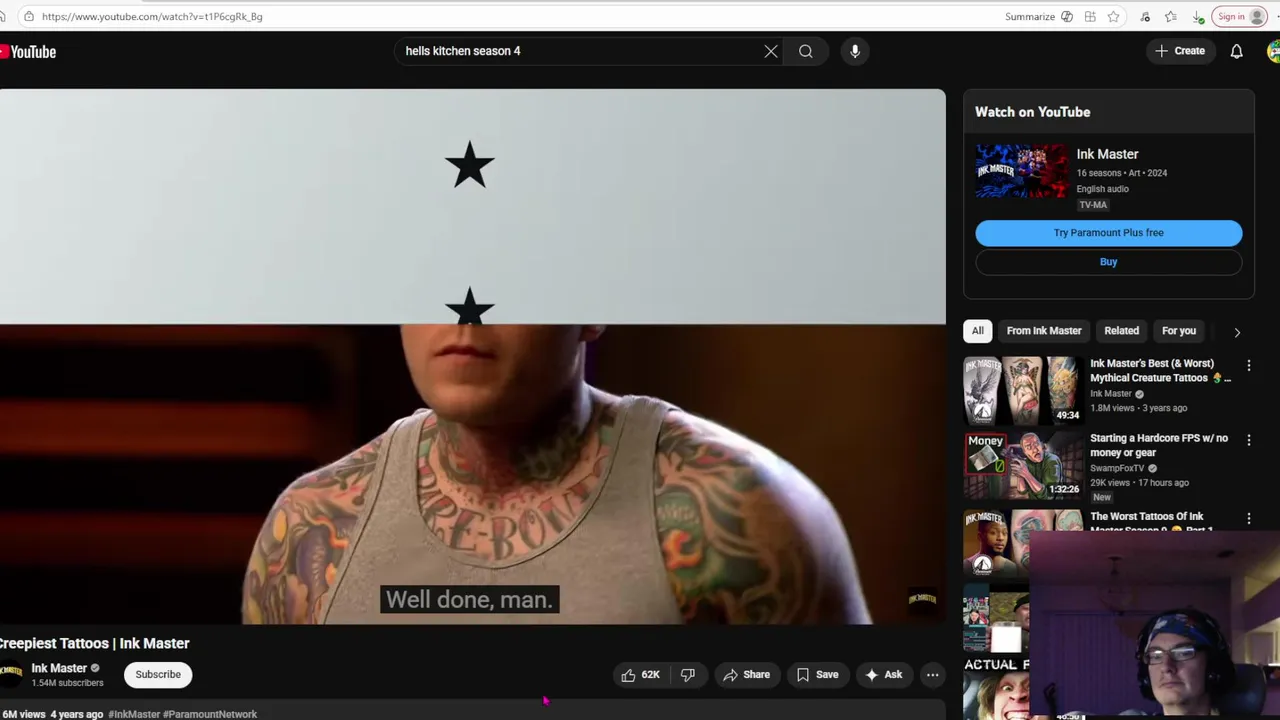The image size is (1280, 720).
Task: Subscribe to Ink Master channel
Action: [x=158, y=675]
